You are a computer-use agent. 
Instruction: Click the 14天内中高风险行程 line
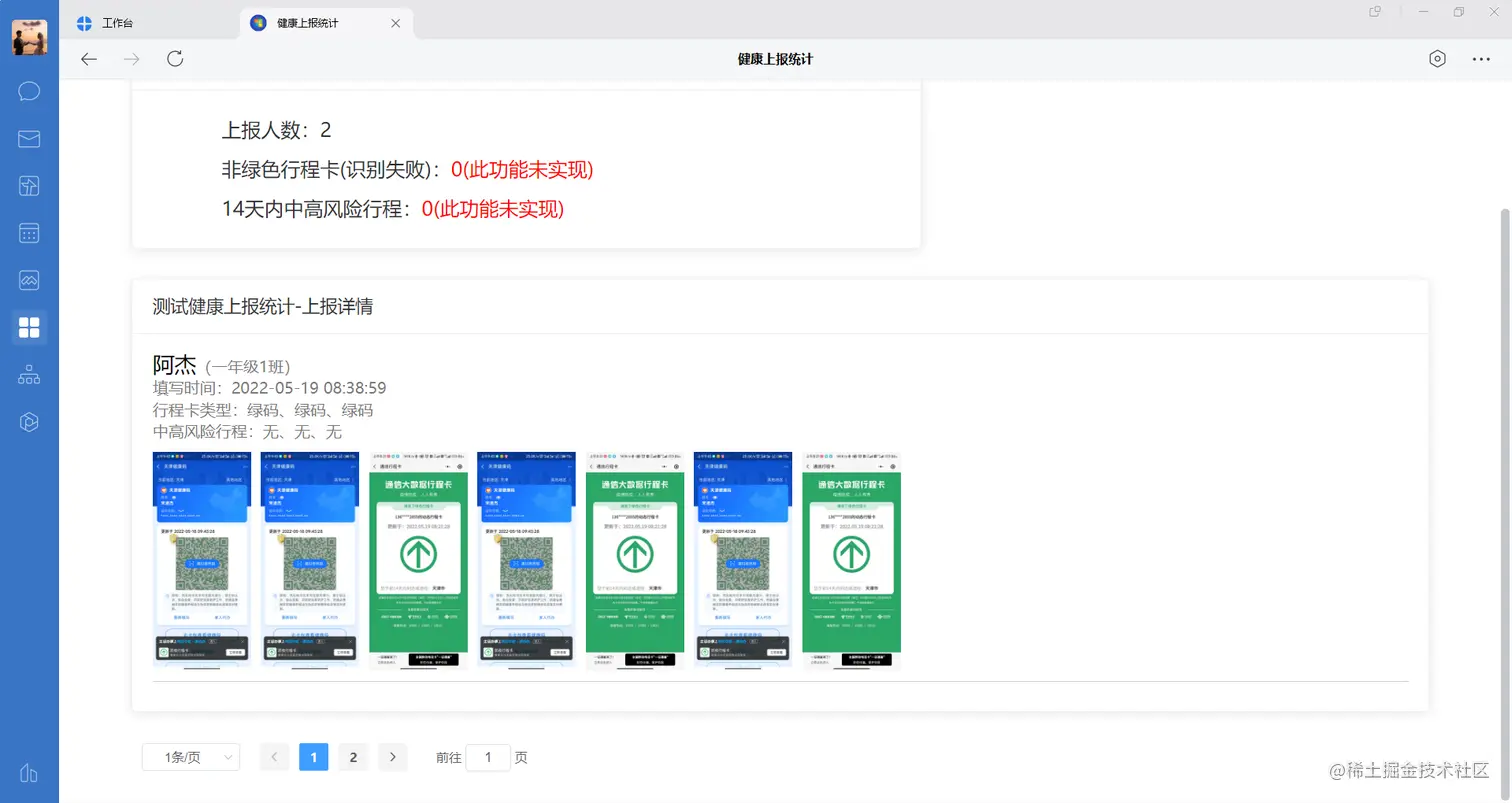point(393,209)
